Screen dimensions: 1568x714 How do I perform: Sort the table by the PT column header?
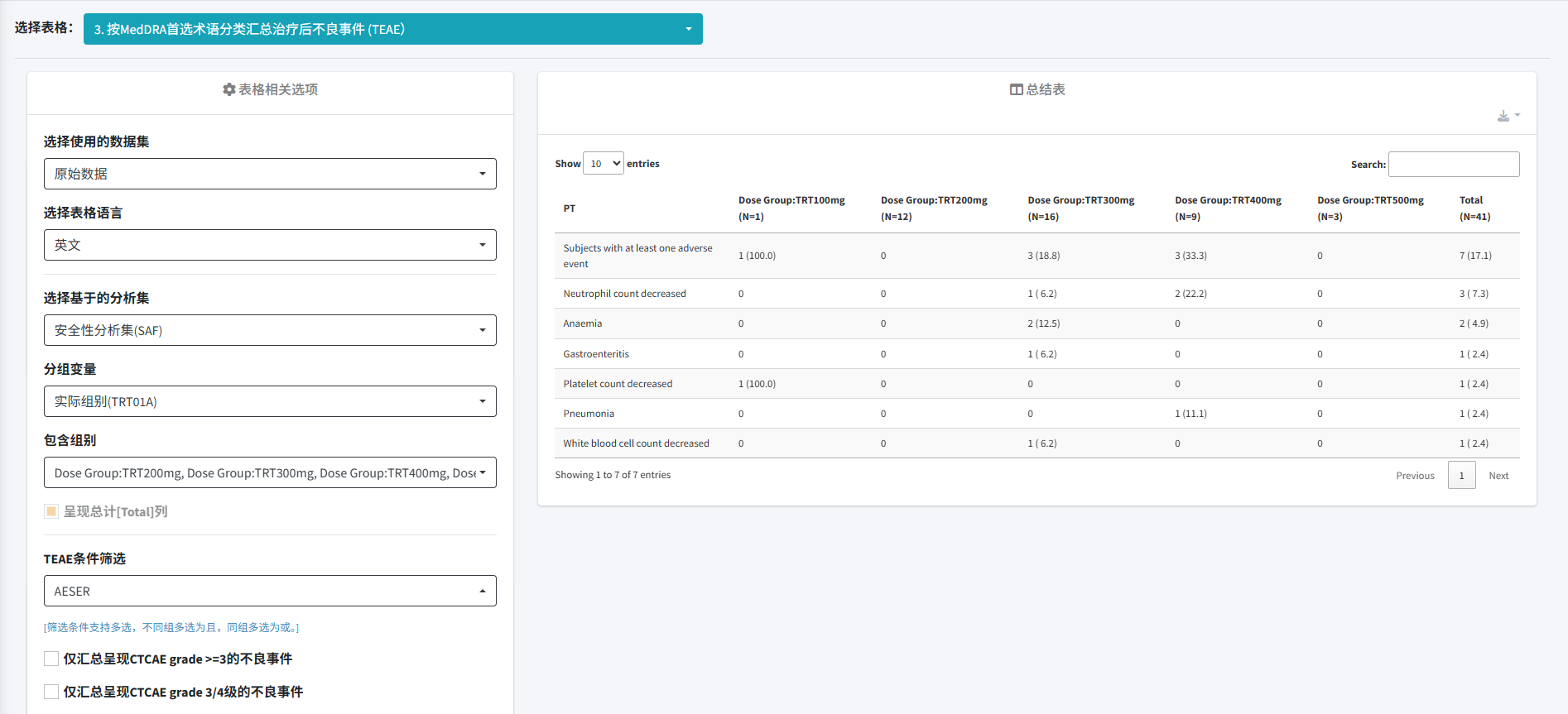coord(570,208)
